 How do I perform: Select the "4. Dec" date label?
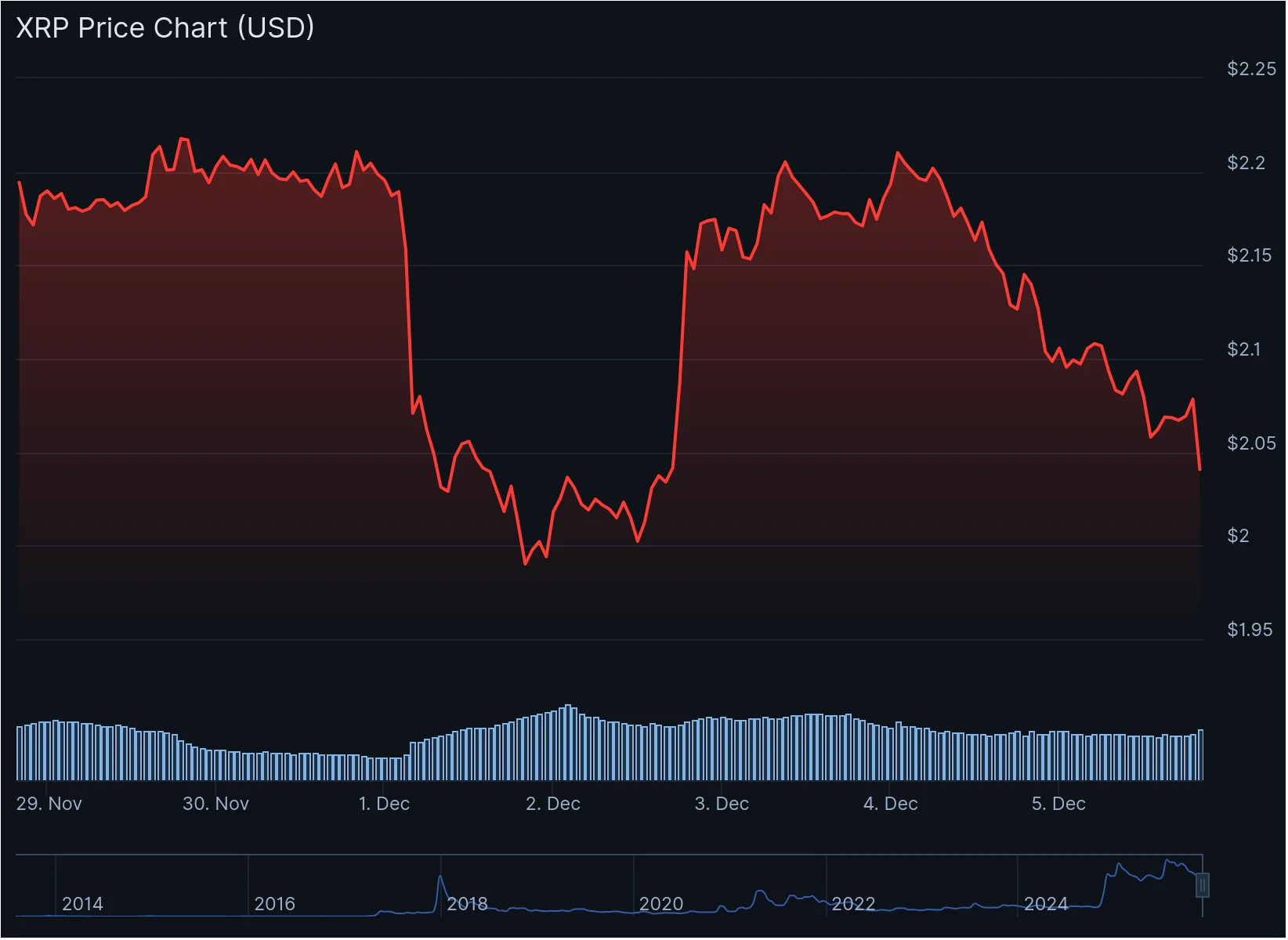click(x=890, y=804)
